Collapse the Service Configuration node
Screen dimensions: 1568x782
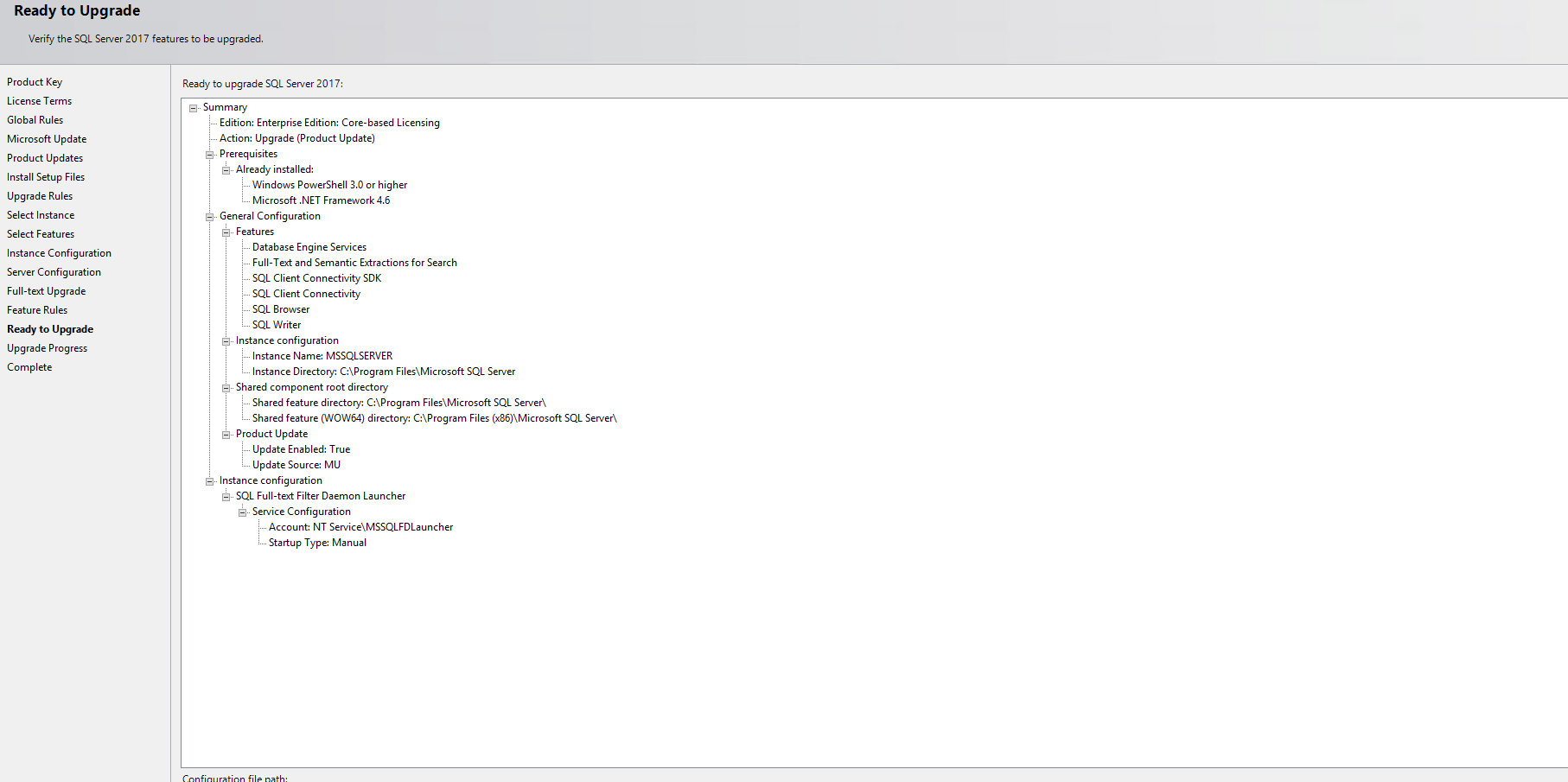pos(243,512)
